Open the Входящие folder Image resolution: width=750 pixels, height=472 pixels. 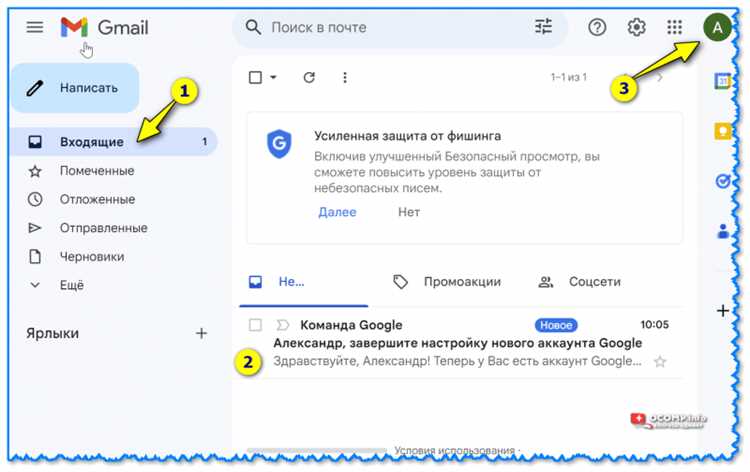[x=114, y=142]
